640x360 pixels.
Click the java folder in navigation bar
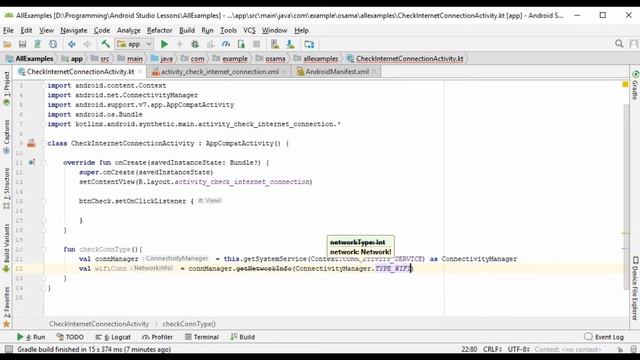pos(162,59)
